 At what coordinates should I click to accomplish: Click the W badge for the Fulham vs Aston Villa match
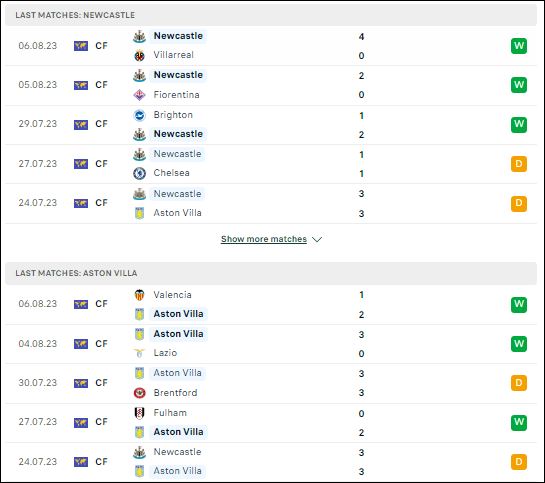click(519, 423)
